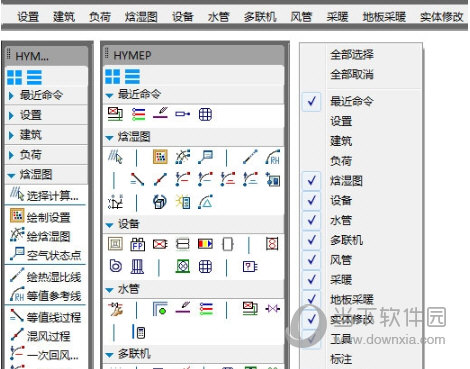
Task: Click the valve icon in 水管 section
Action: (x=273, y=309)
